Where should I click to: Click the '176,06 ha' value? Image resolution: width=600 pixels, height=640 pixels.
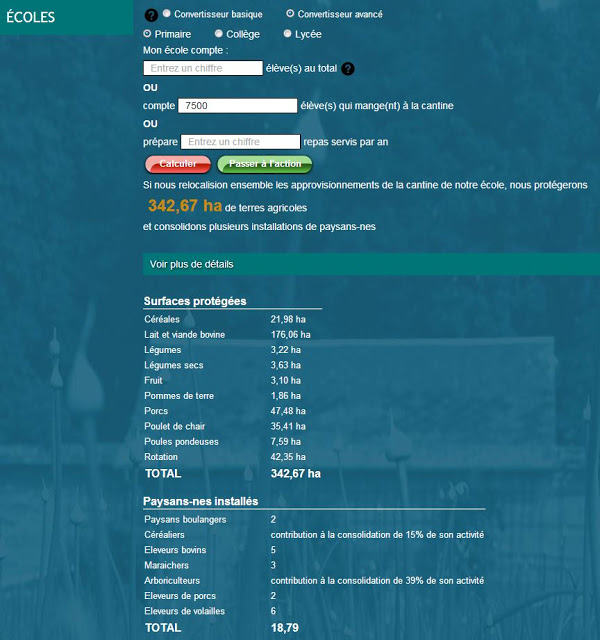click(291, 335)
